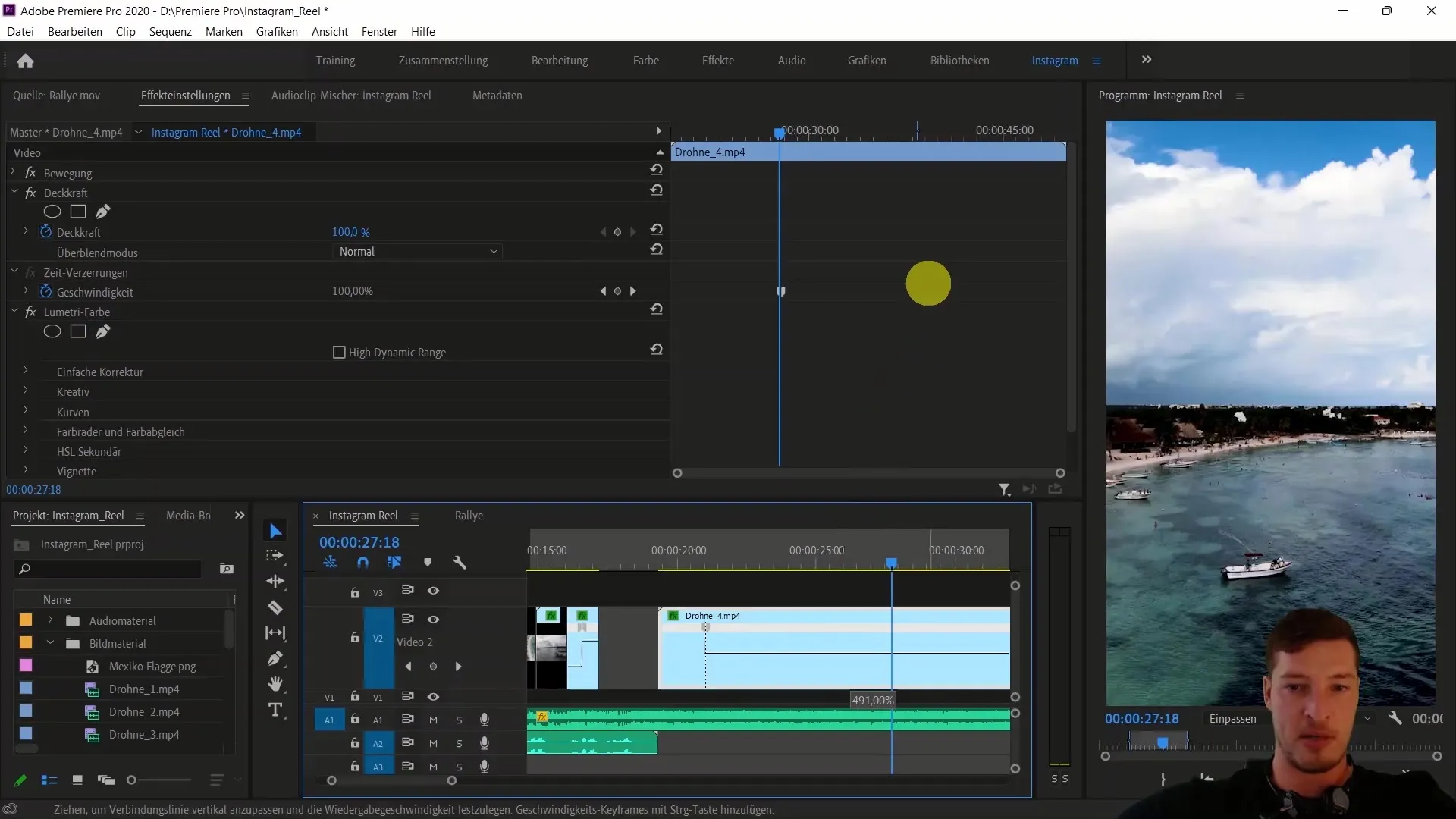Create rectangle mask under Deckkraft
Image resolution: width=1456 pixels, height=819 pixels.
pyautogui.click(x=78, y=212)
